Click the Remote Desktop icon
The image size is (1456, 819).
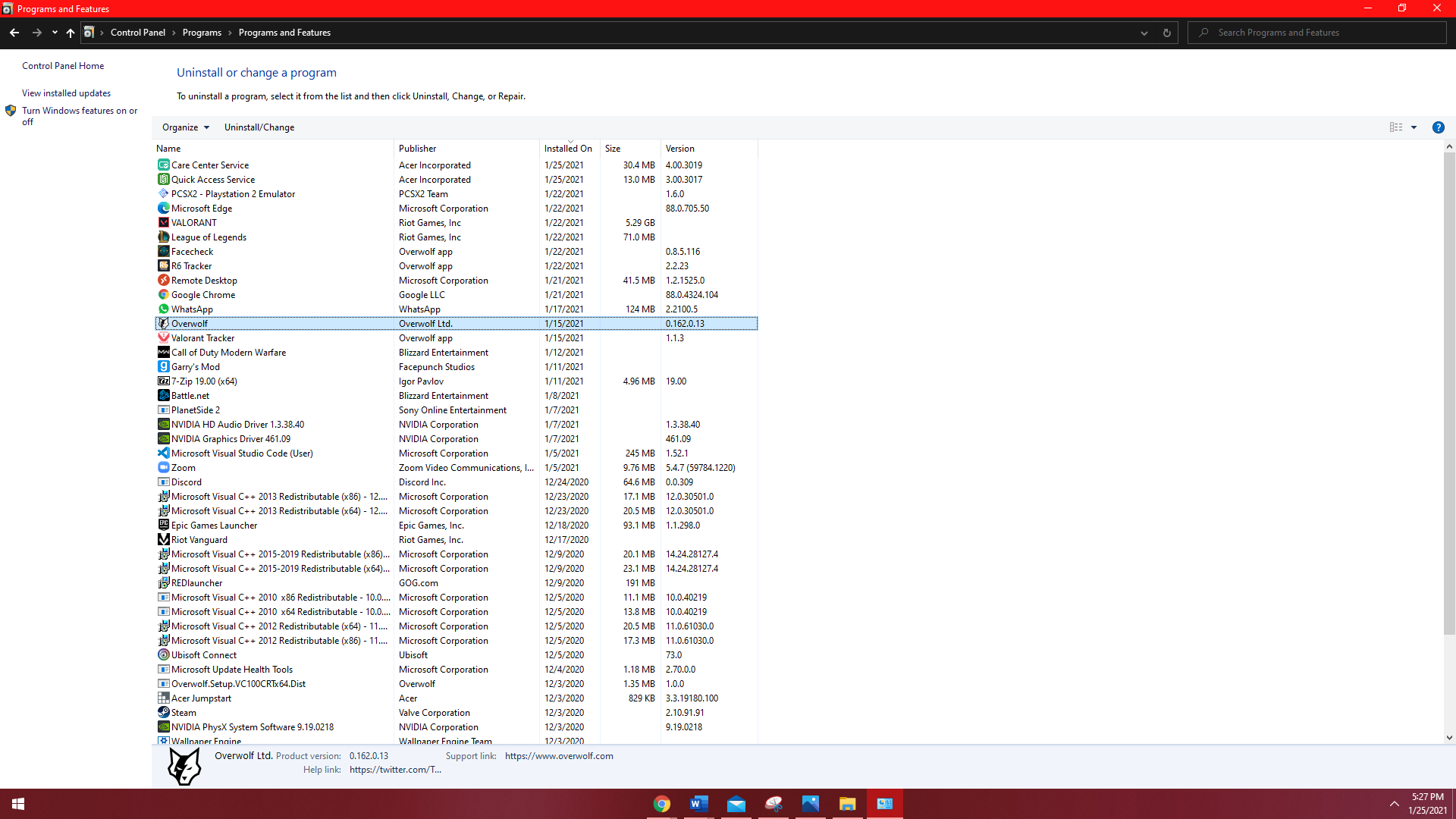click(163, 280)
